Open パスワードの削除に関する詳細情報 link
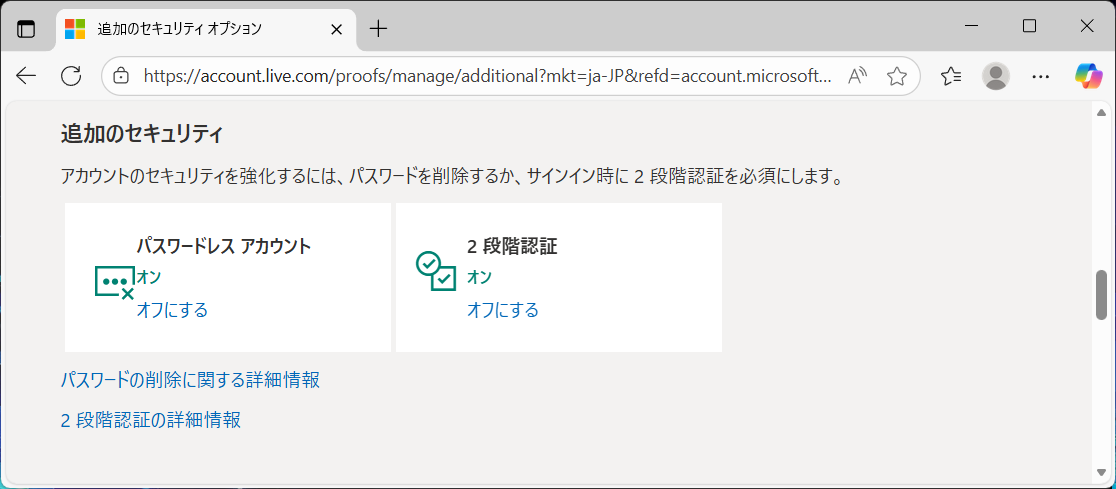This screenshot has height=489, width=1116. click(x=190, y=379)
